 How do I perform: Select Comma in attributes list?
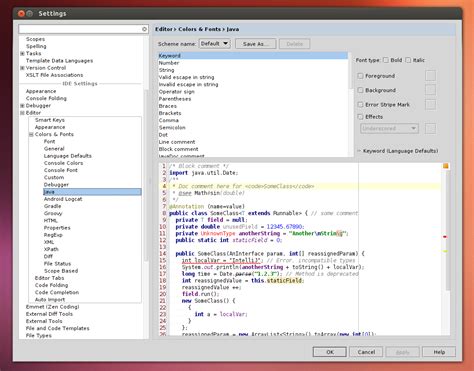(253, 120)
